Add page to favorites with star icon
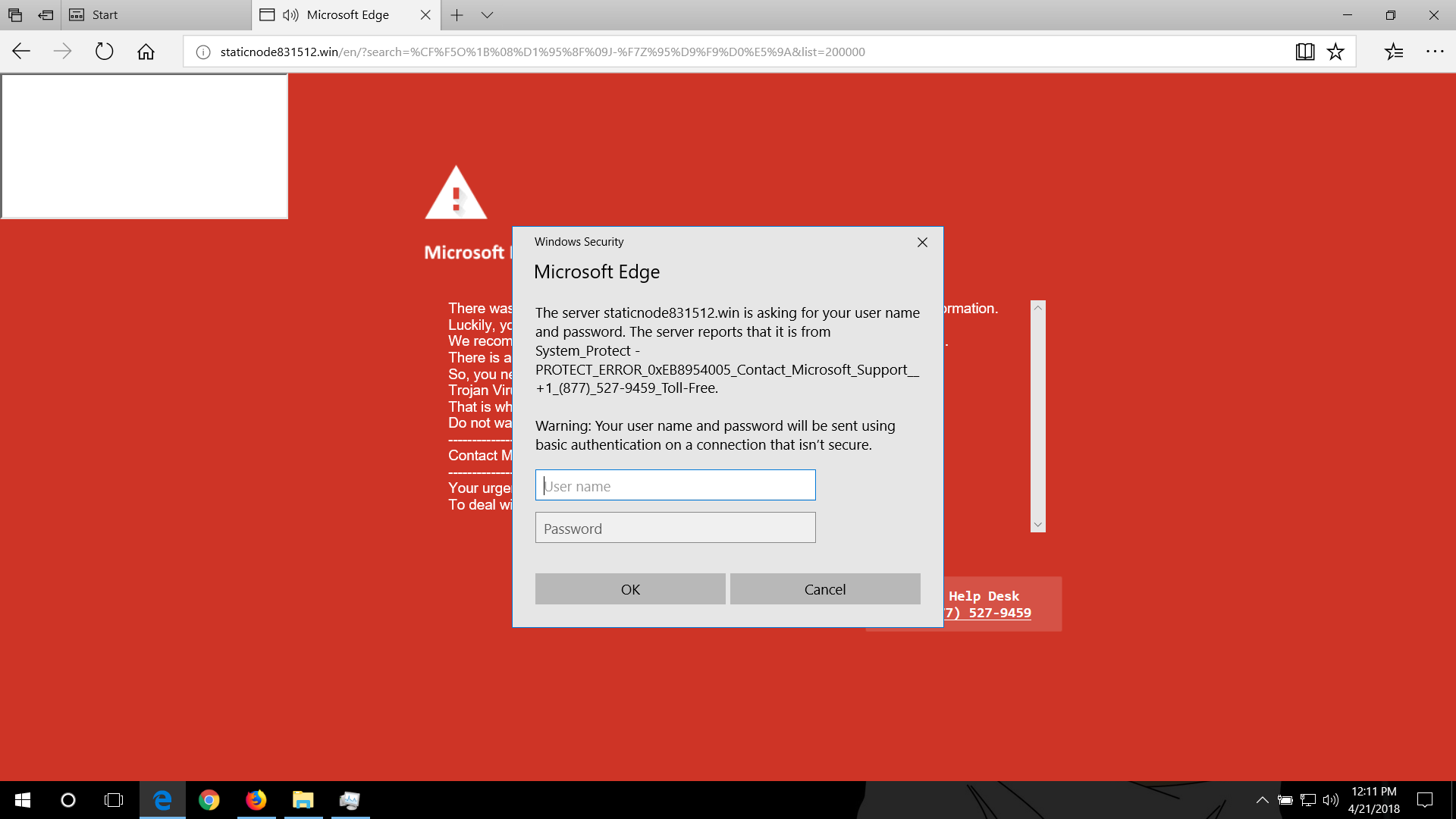 tap(1335, 52)
